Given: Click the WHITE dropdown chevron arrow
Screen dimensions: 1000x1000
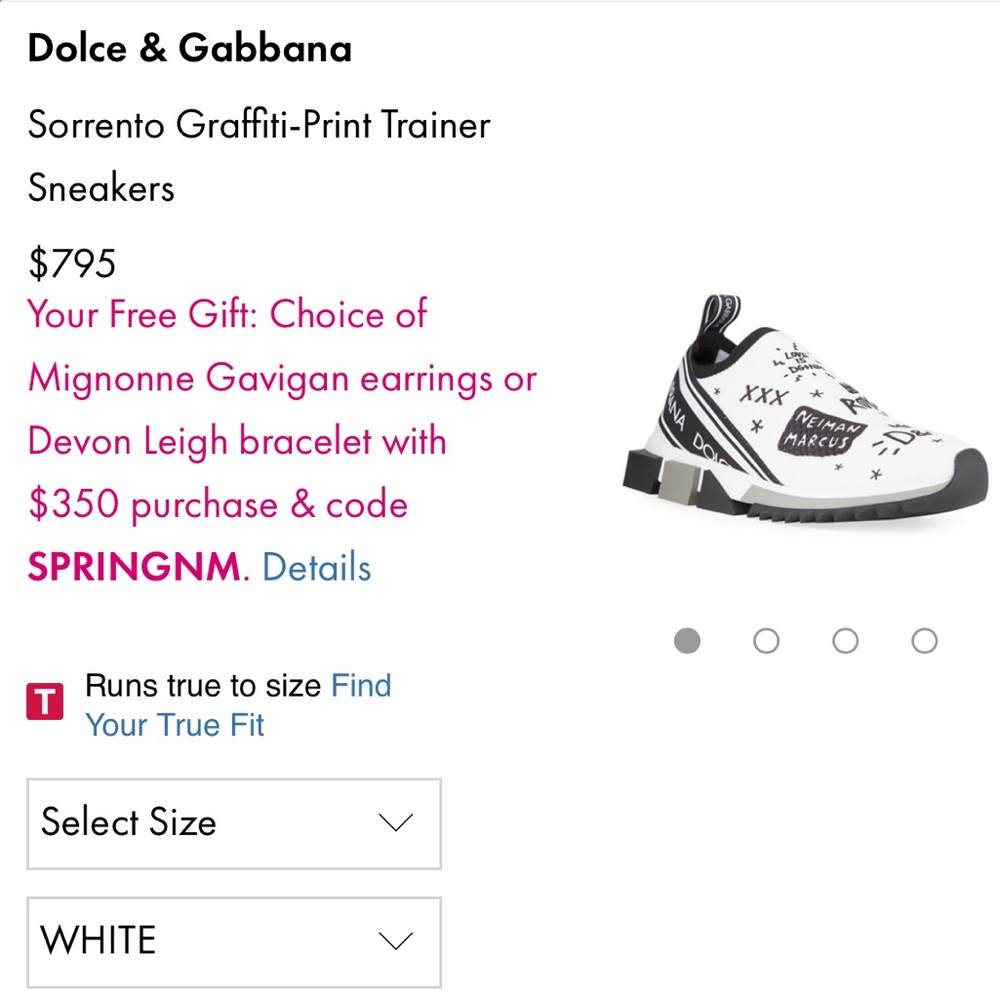Looking at the screenshot, I should 396,941.
